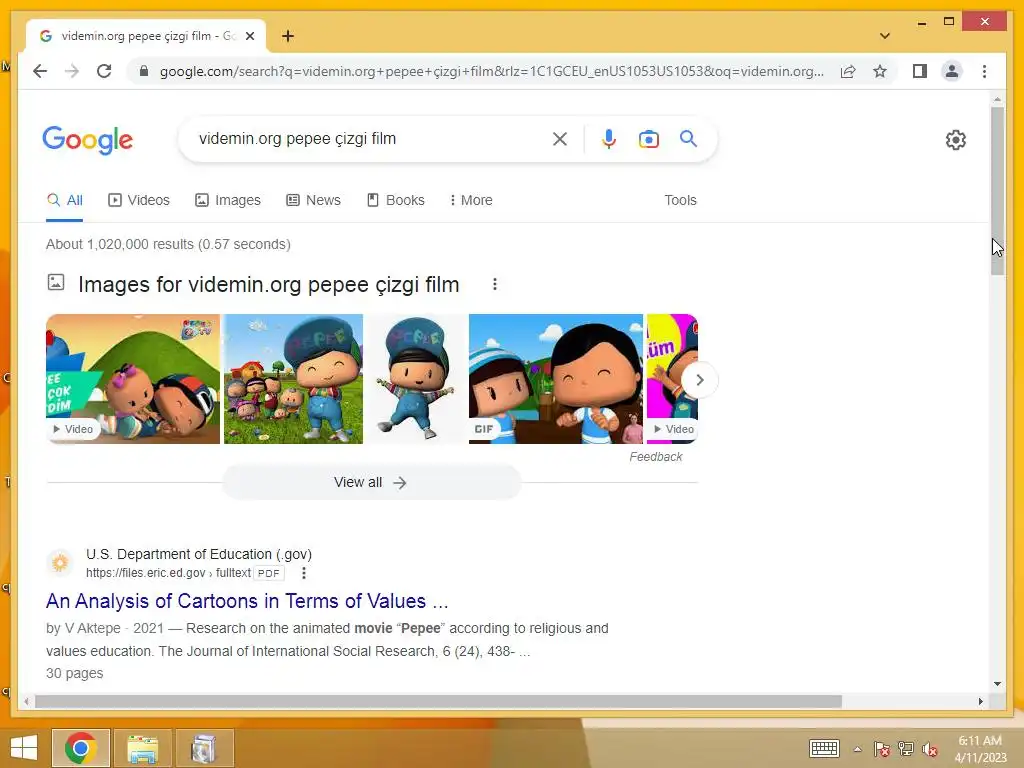This screenshot has height=768, width=1024.
Task: Click the View all images button
Action: (371, 482)
